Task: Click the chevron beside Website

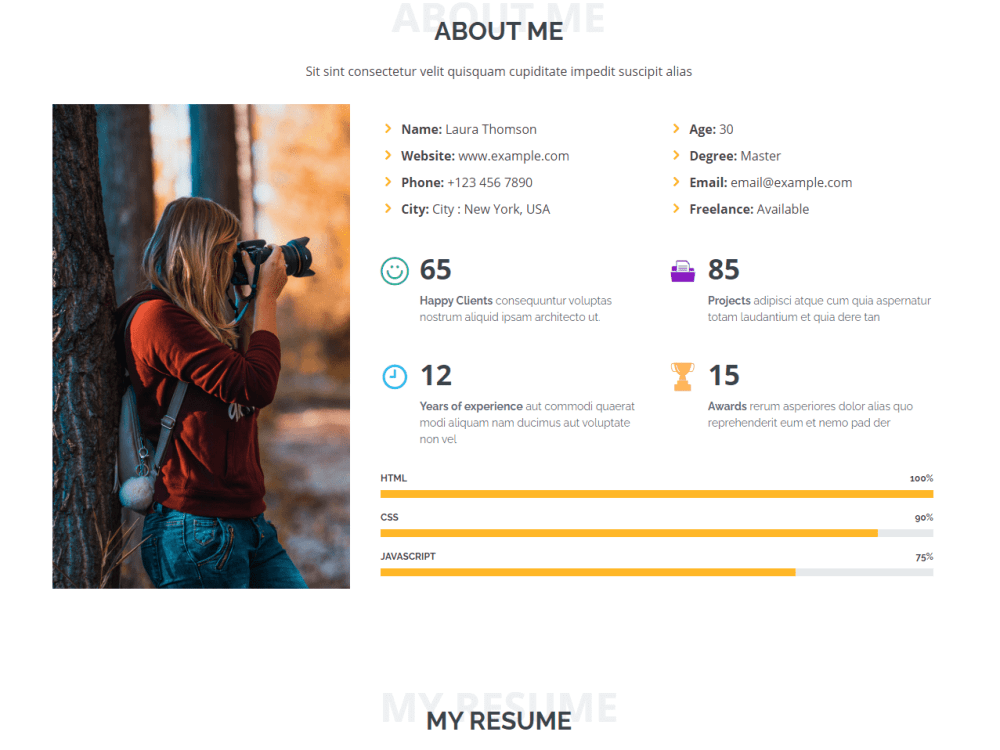Action: click(388, 156)
